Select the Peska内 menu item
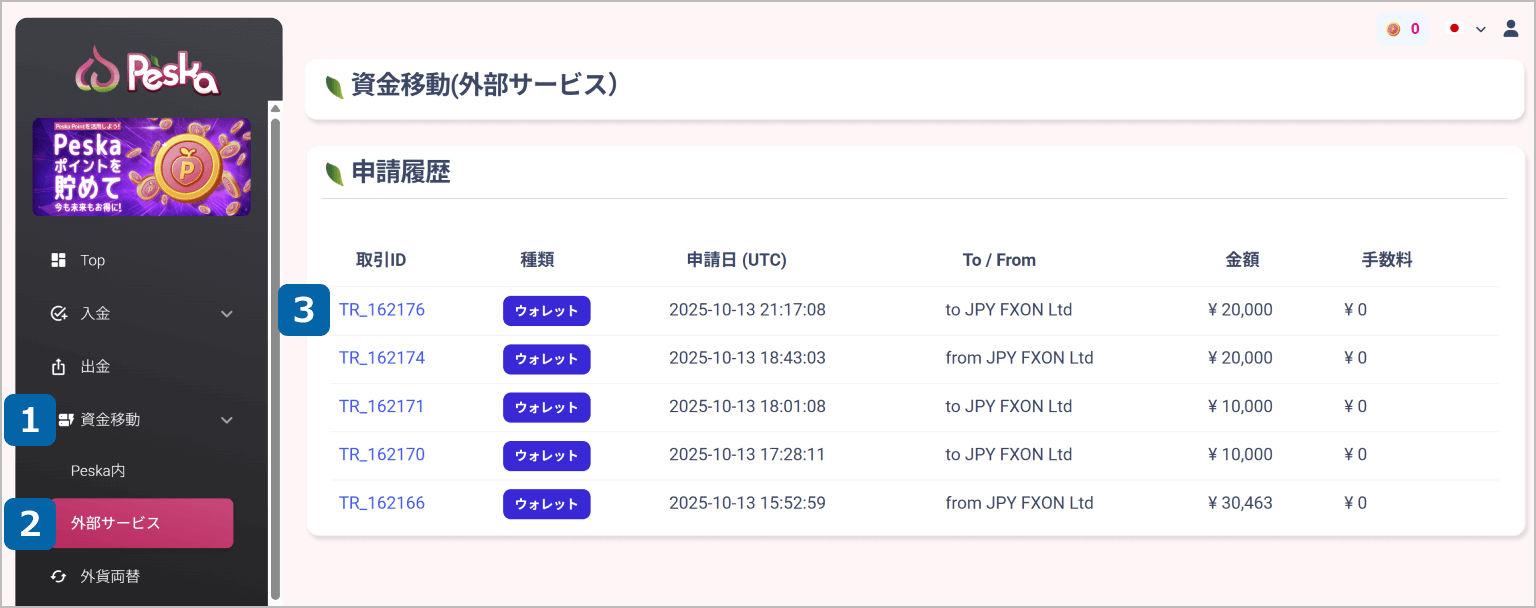 tap(98, 470)
